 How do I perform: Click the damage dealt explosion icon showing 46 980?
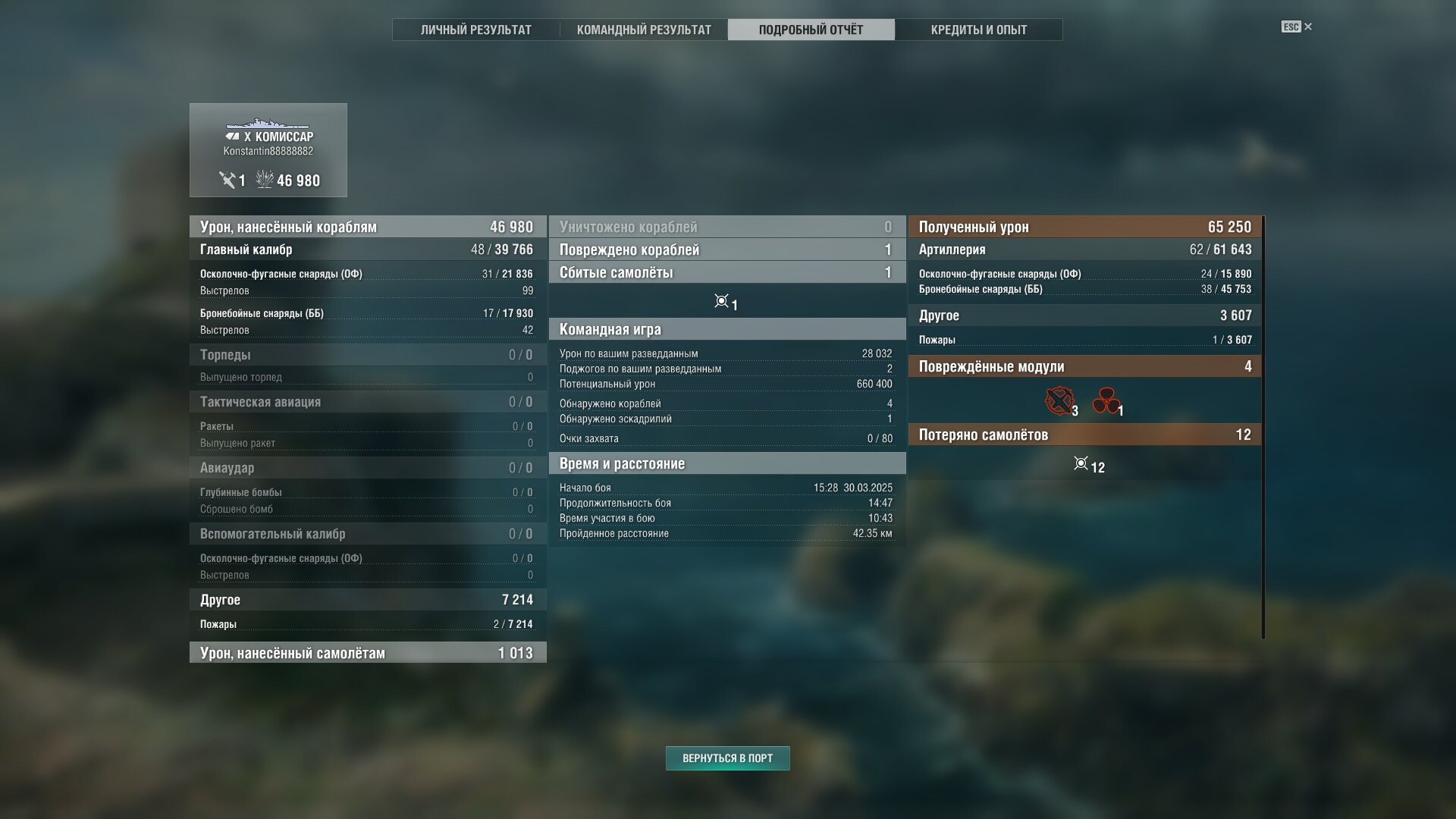(265, 179)
